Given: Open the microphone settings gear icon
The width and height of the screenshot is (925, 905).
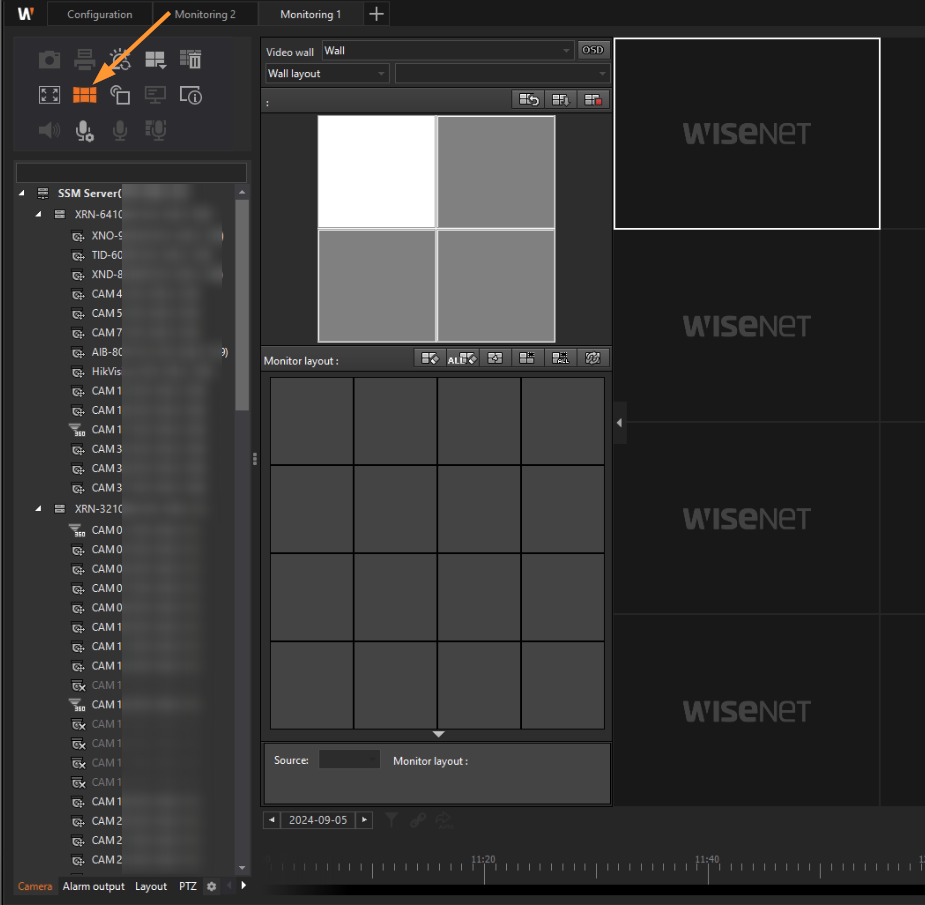Looking at the screenshot, I should [x=84, y=130].
